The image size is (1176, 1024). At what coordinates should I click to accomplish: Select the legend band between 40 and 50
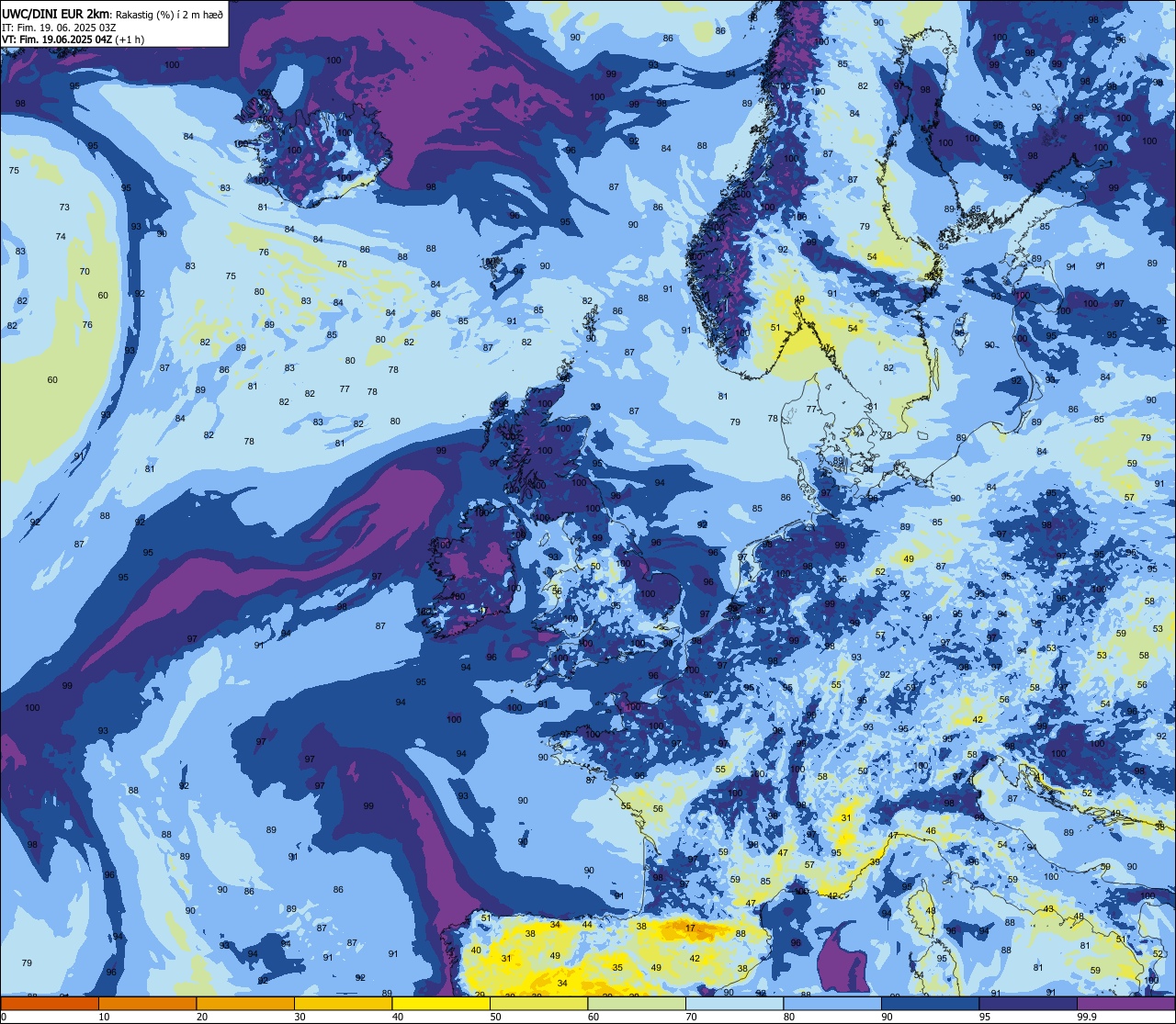[x=441, y=1003]
